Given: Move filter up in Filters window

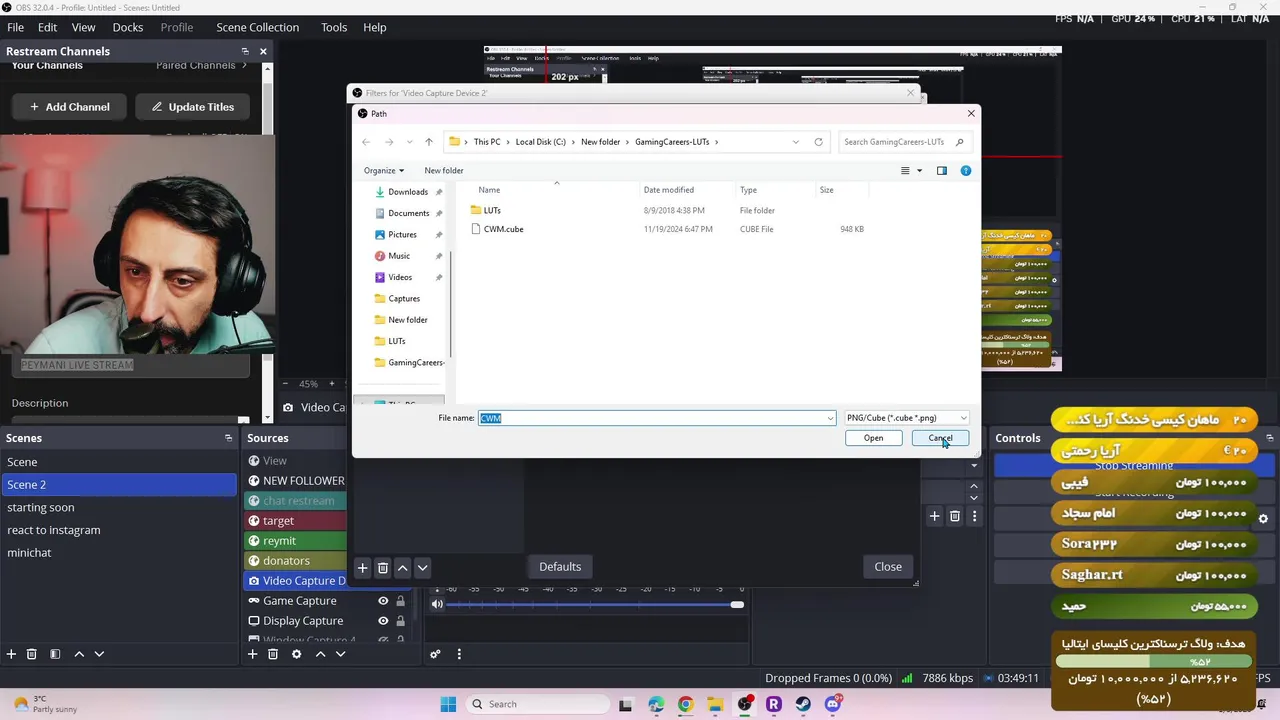Looking at the screenshot, I should pyautogui.click(x=403, y=567).
